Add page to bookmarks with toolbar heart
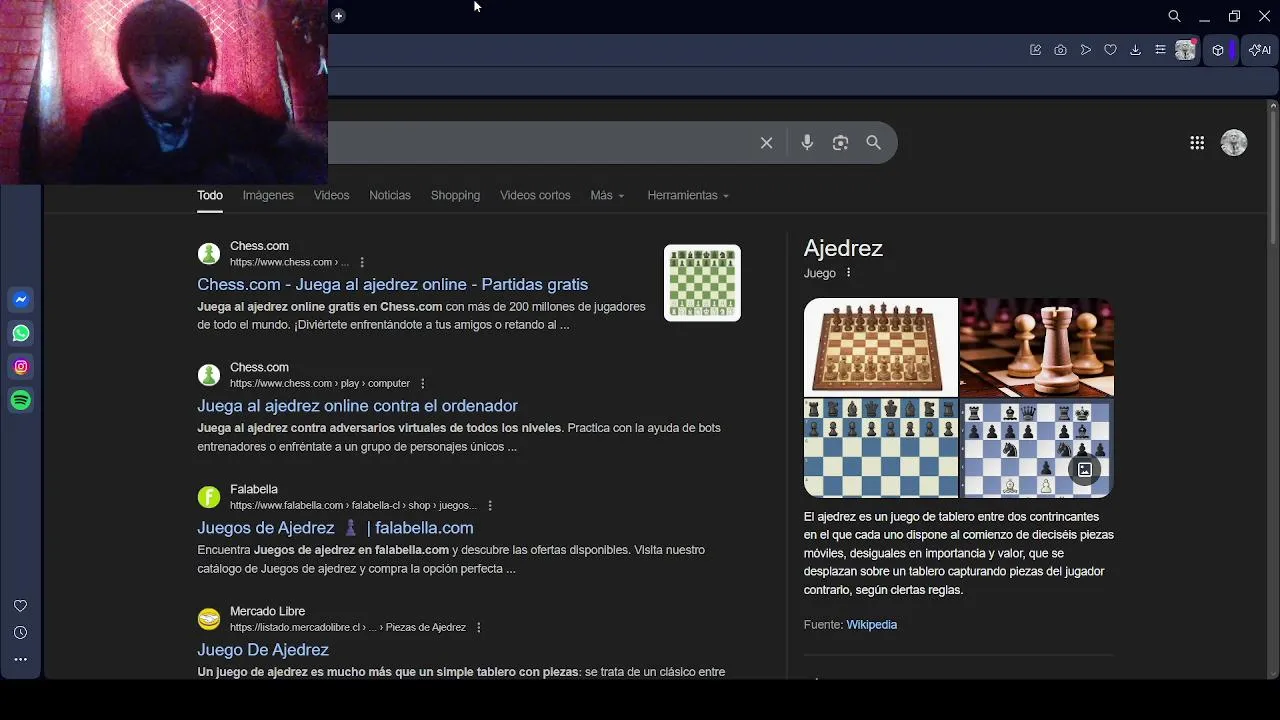 click(1110, 50)
